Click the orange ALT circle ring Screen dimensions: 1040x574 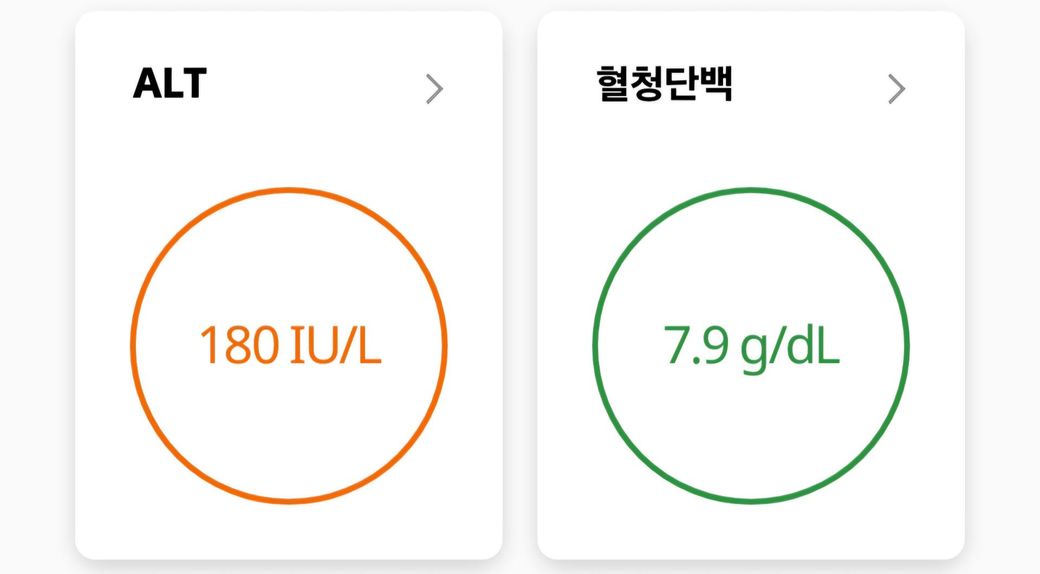[133, 345]
